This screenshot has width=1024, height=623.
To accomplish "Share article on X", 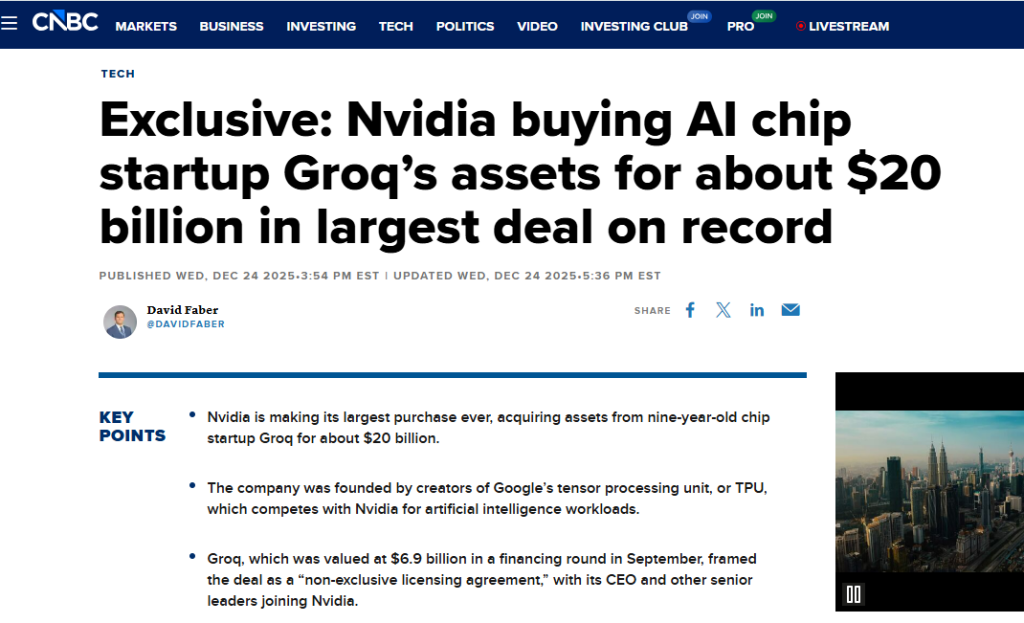I will coord(723,310).
